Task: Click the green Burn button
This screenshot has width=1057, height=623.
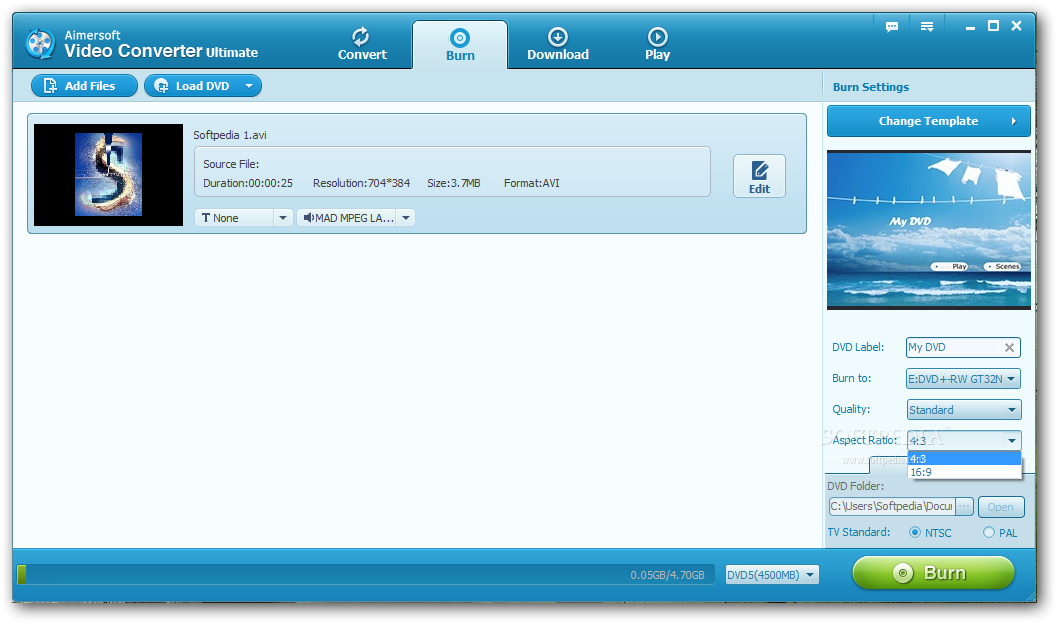Action: tap(933, 573)
